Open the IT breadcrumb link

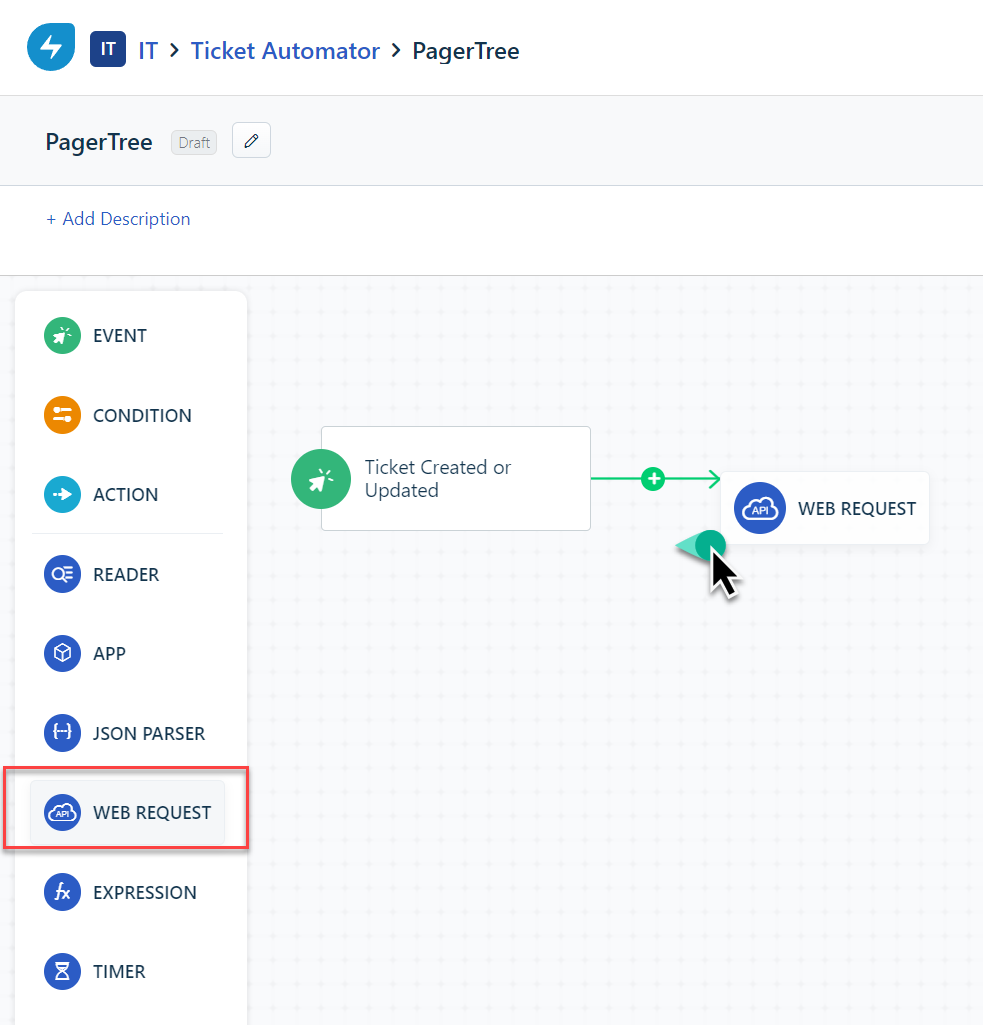pyautogui.click(x=148, y=51)
